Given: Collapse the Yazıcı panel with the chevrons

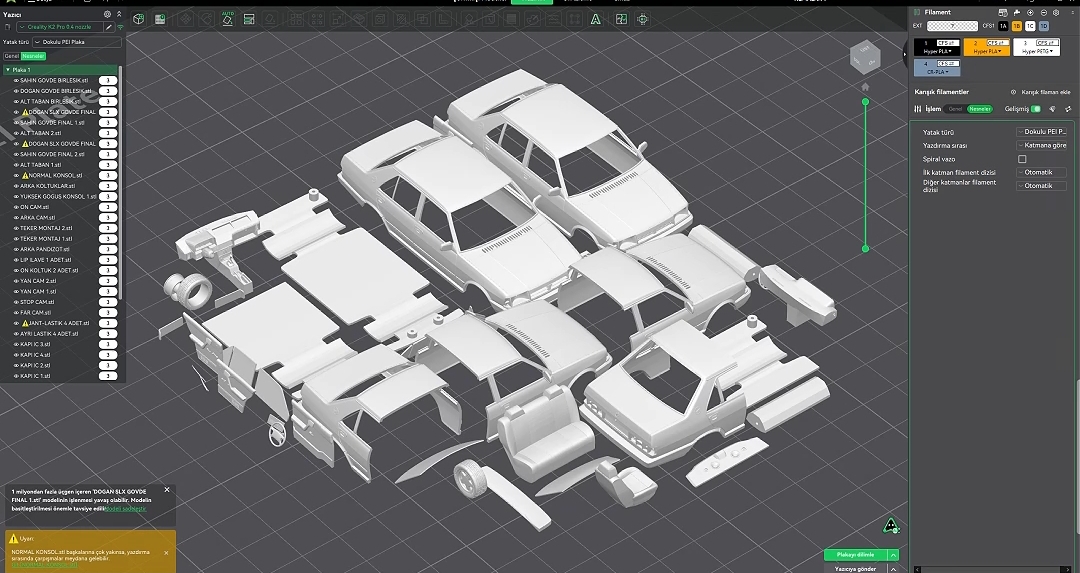Looking at the screenshot, I should 118,14.
